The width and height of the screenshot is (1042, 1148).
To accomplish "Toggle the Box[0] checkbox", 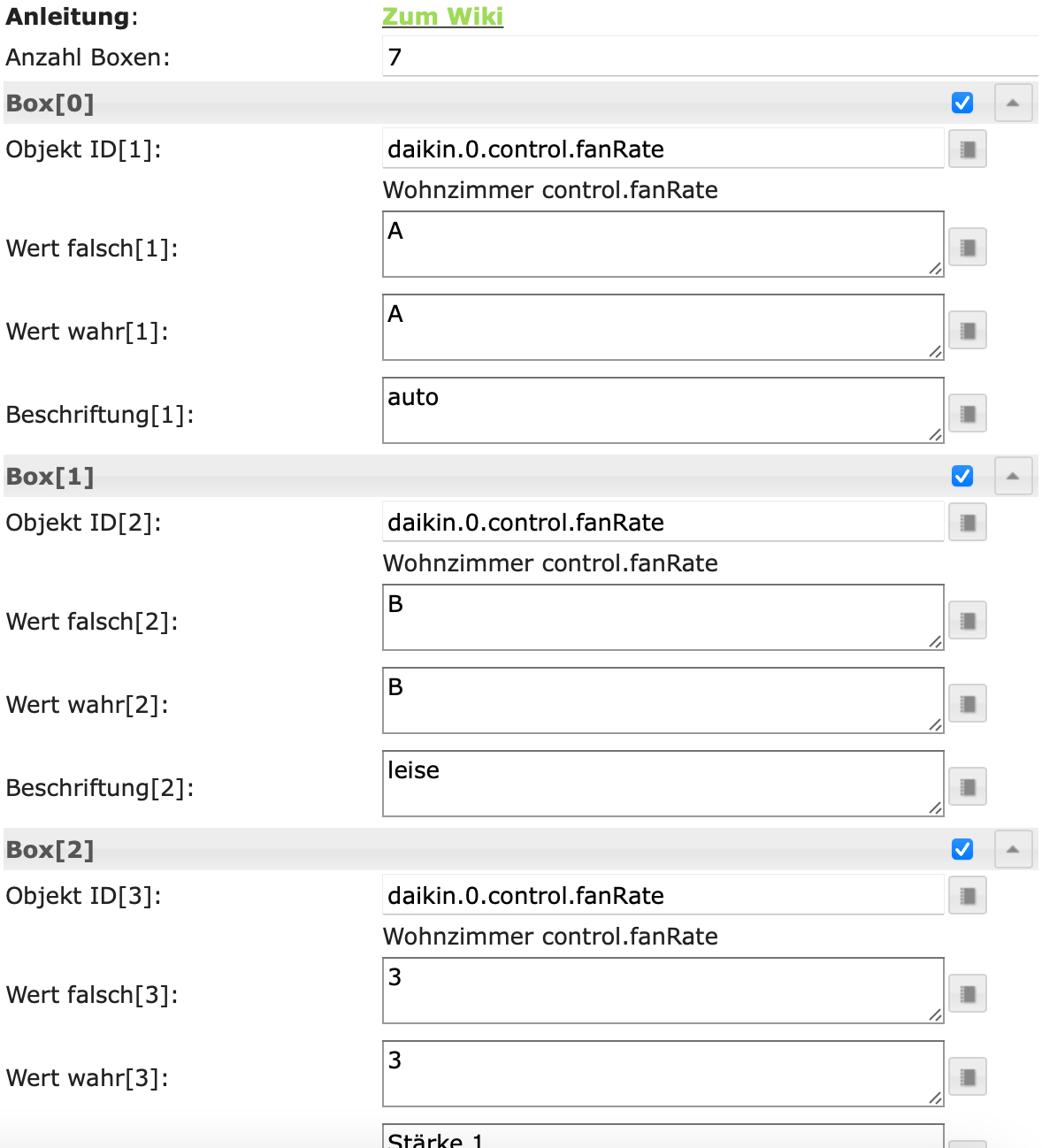I will 962,103.
